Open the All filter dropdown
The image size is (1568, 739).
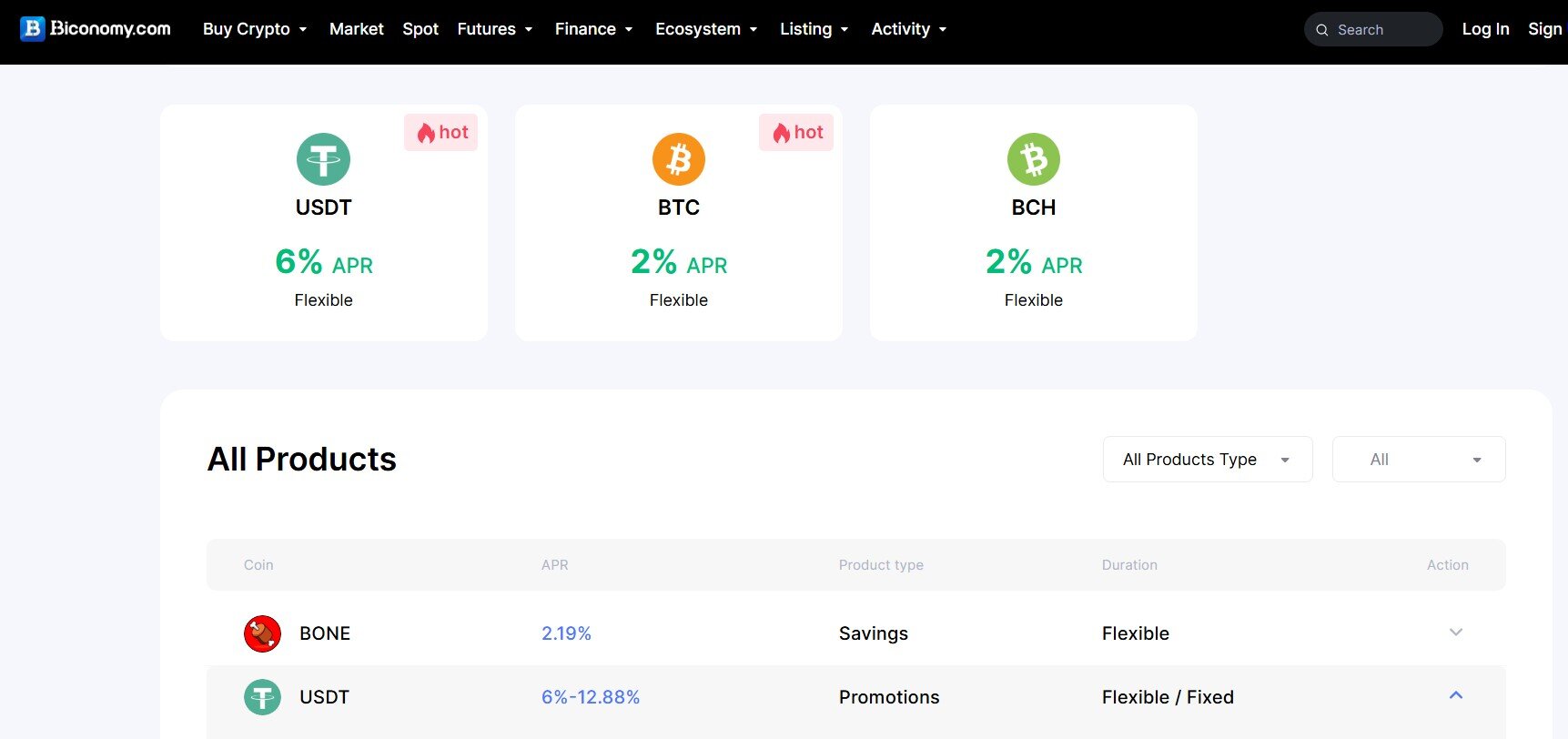tap(1418, 460)
